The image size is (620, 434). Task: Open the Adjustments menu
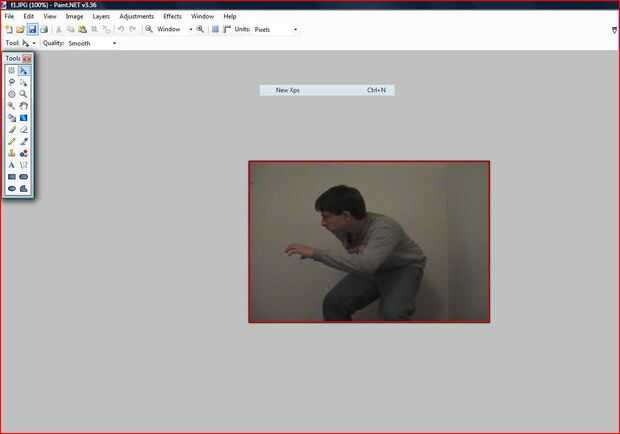point(137,16)
